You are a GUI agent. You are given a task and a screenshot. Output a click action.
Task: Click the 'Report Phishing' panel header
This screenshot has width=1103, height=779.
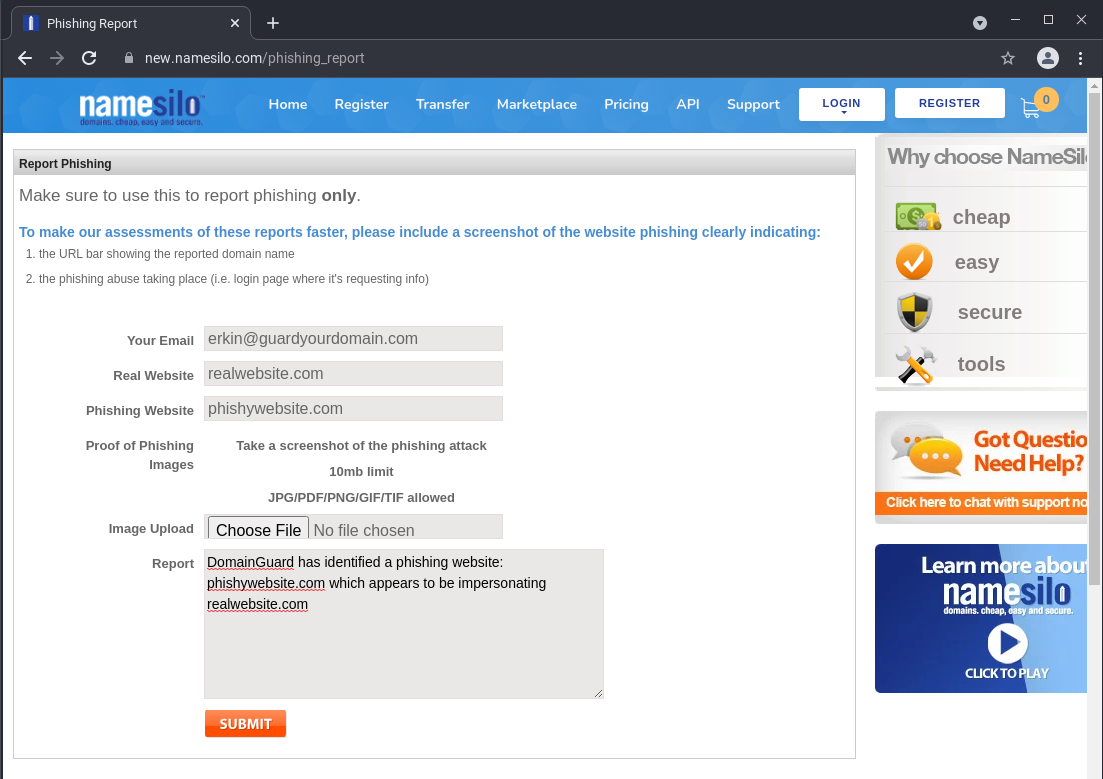[434, 163]
